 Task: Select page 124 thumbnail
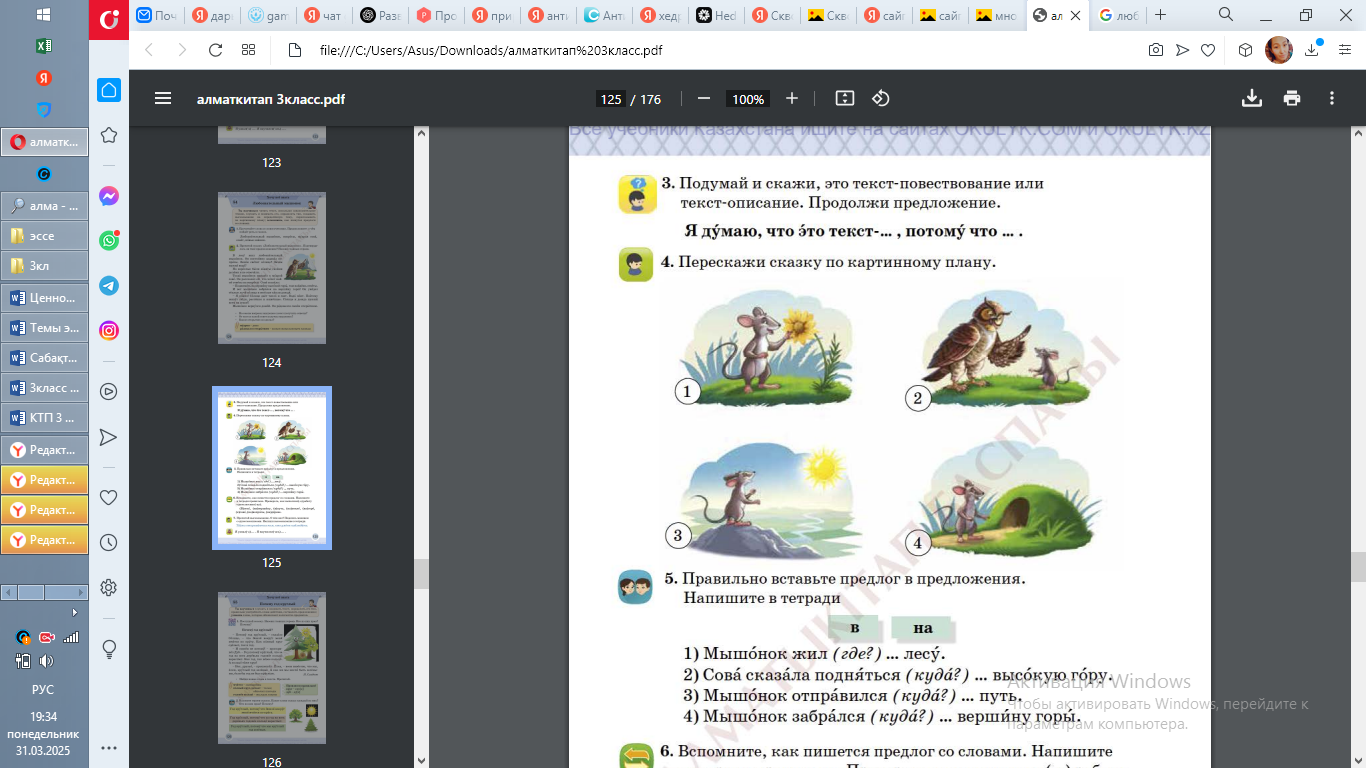tap(271, 268)
